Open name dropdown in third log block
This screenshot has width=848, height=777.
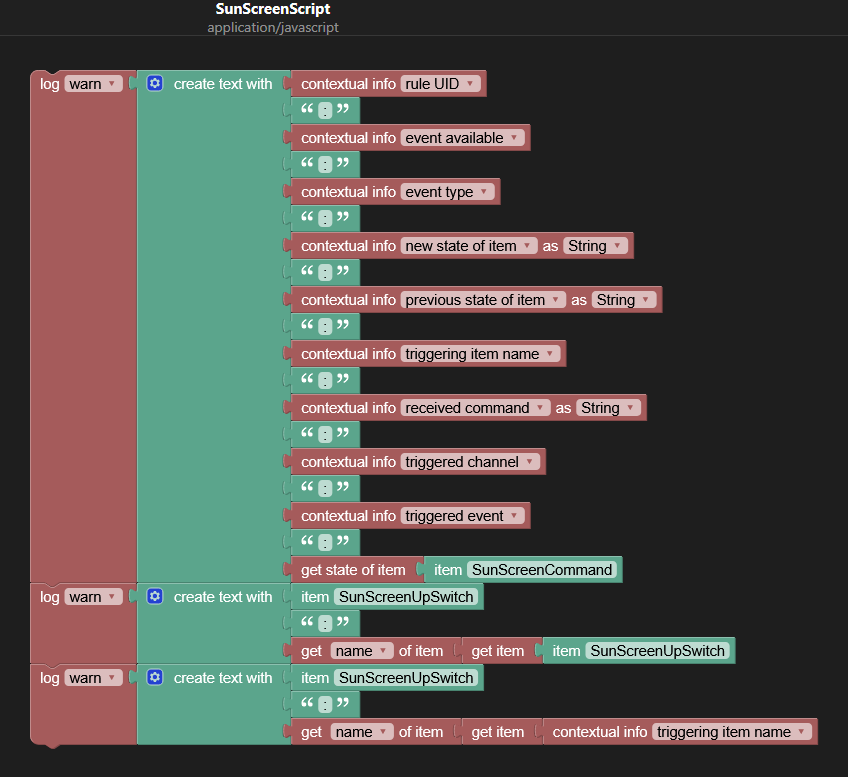[362, 732]
